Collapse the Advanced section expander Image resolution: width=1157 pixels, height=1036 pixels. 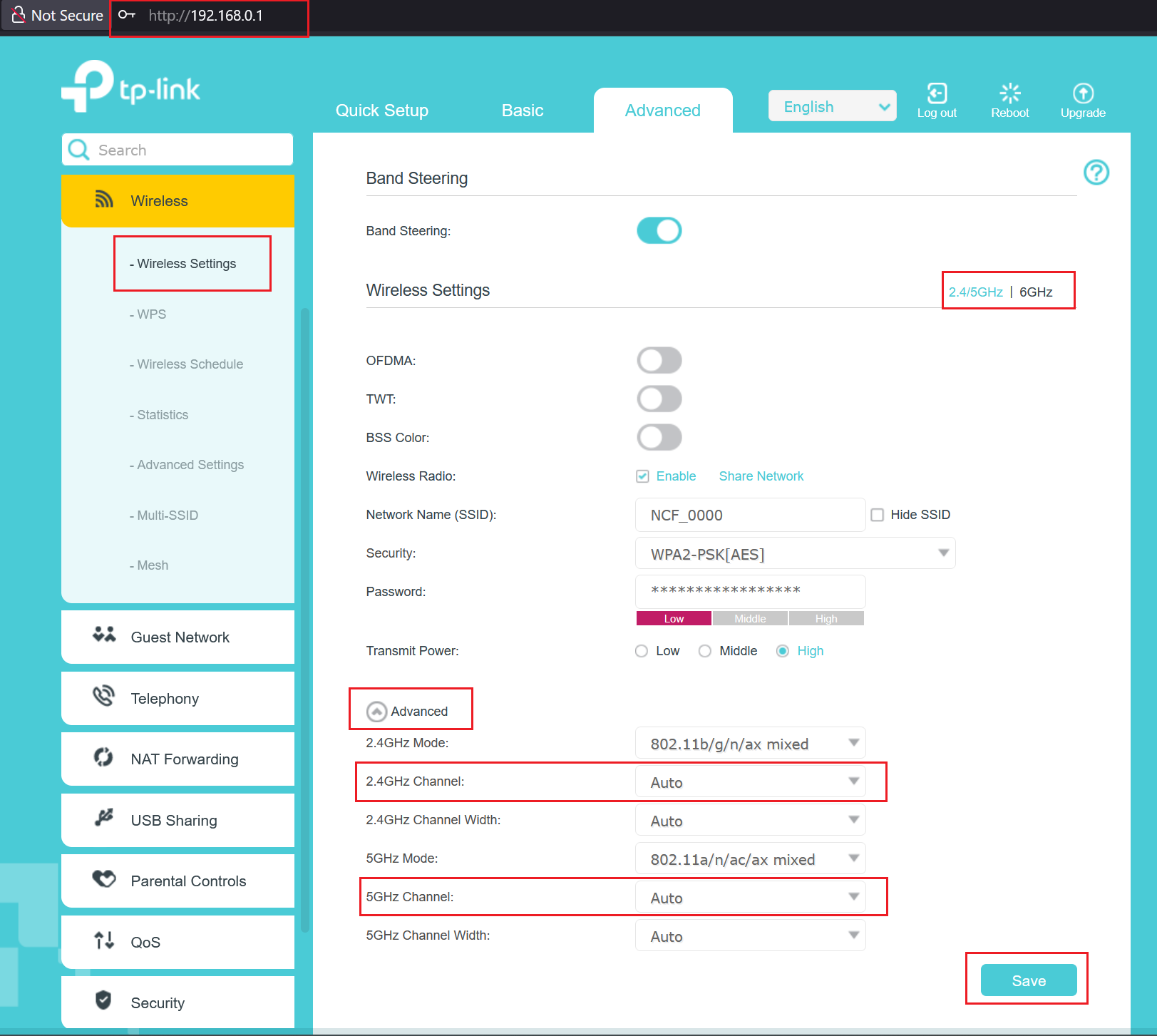pos(376,712)
